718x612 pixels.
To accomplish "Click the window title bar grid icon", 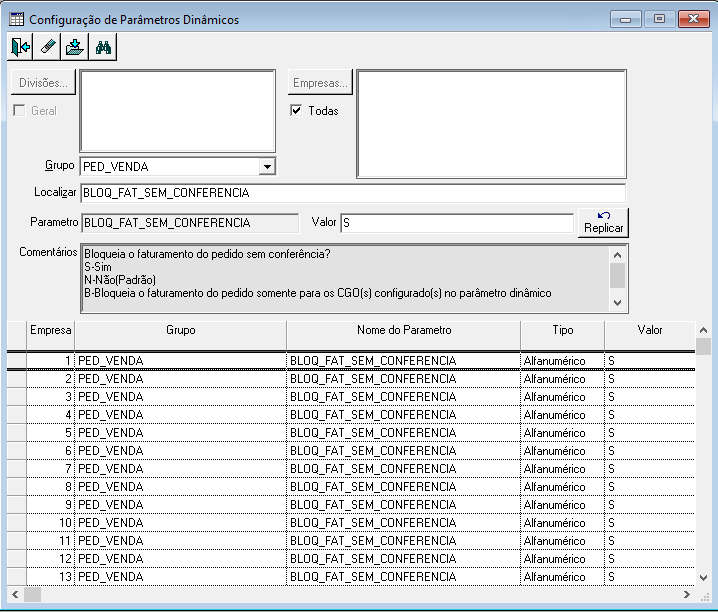I will coord(16,19).
